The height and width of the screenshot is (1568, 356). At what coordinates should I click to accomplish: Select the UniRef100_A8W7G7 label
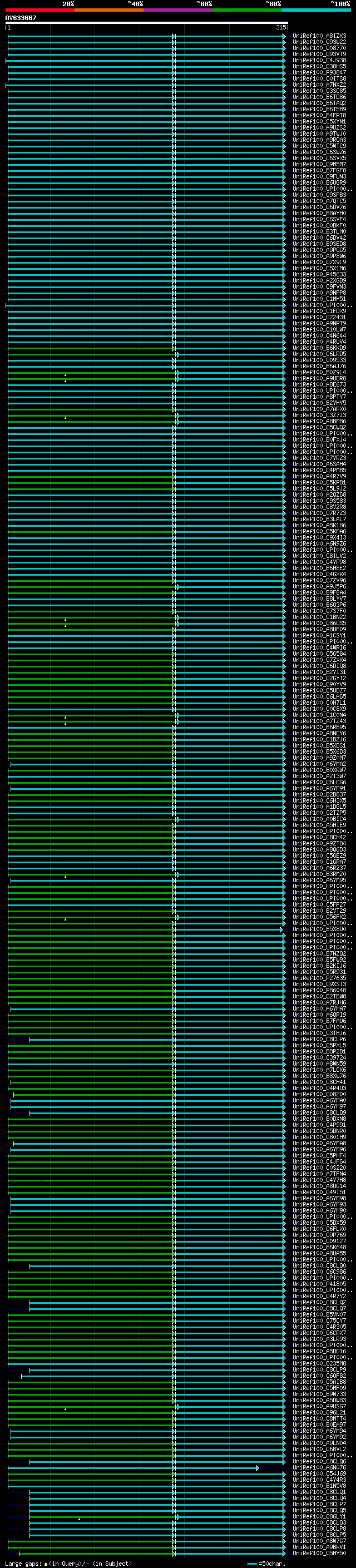point(319,1541)
